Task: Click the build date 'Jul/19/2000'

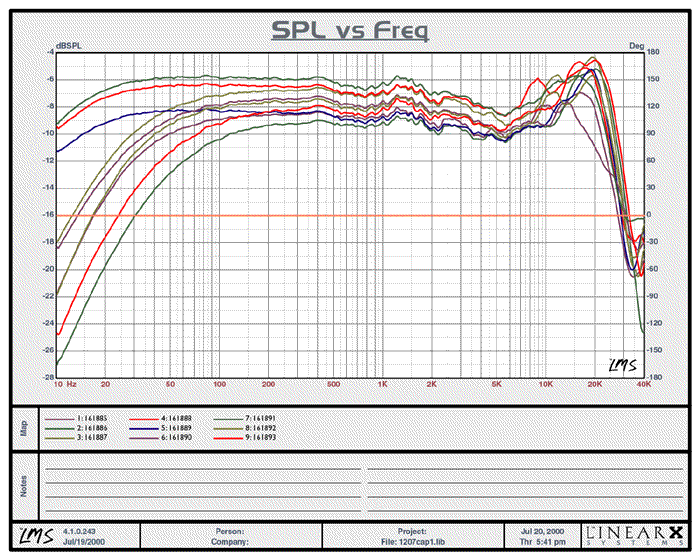Action: tap(83, 542)
